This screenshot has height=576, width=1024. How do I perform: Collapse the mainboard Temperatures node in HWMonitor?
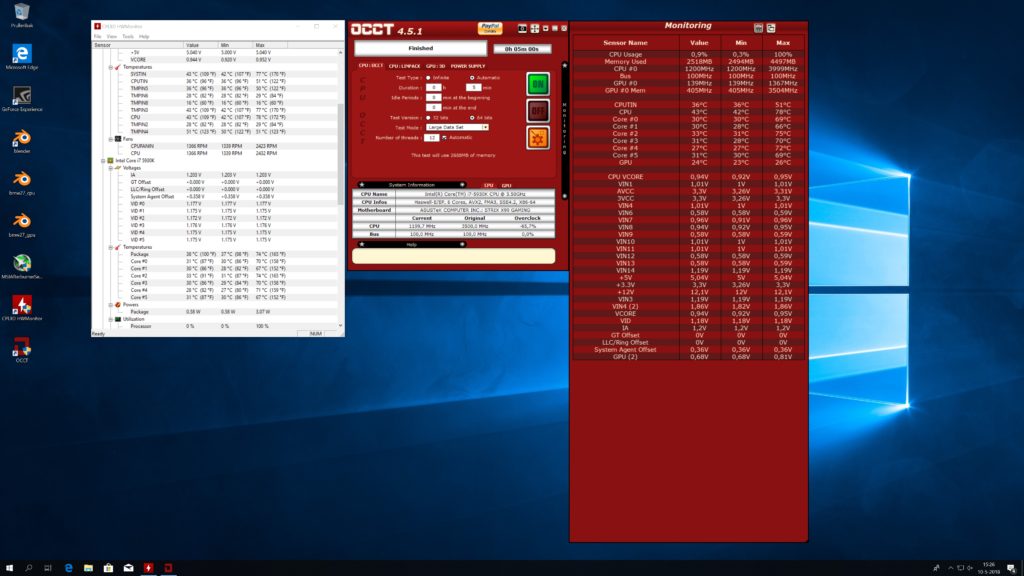click(x=110, y=67)
